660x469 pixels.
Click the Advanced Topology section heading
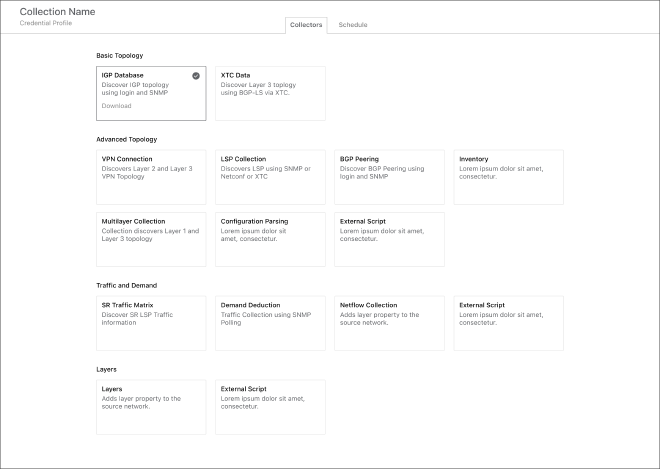click(x=126, y=139)
